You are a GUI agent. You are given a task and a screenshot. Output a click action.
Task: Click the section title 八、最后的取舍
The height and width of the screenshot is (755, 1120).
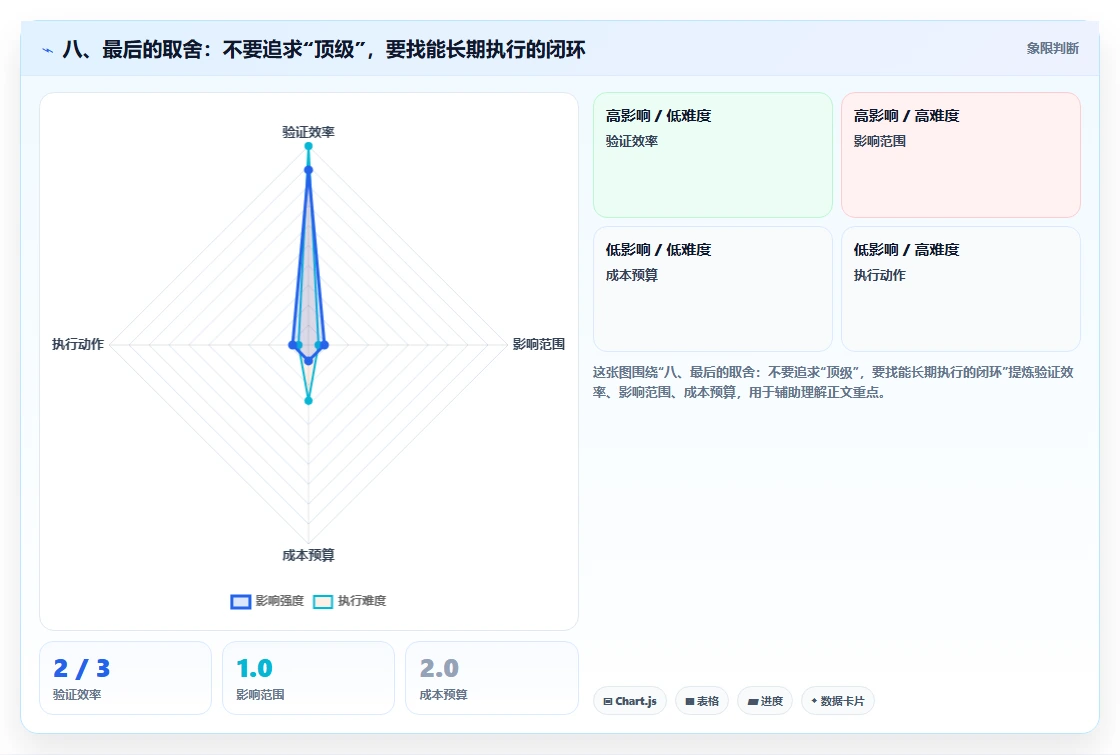pyautogui.click(x=324, y=49)
